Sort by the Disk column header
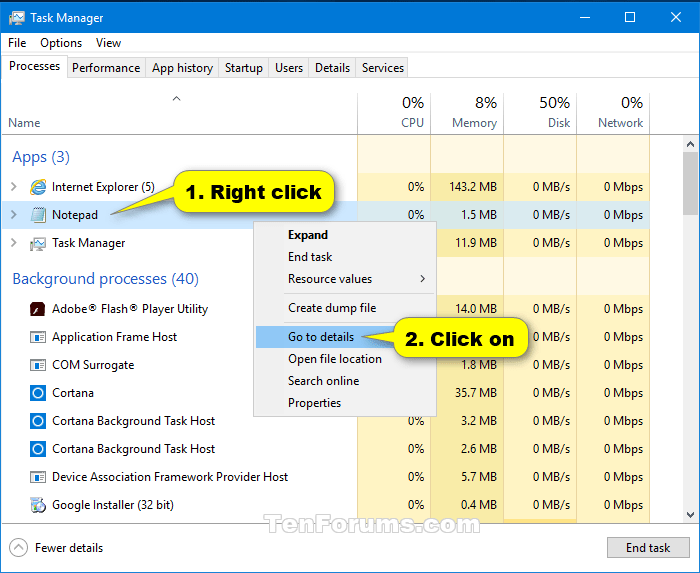Screen dimensions: 700x573 (x=540, y=113)
